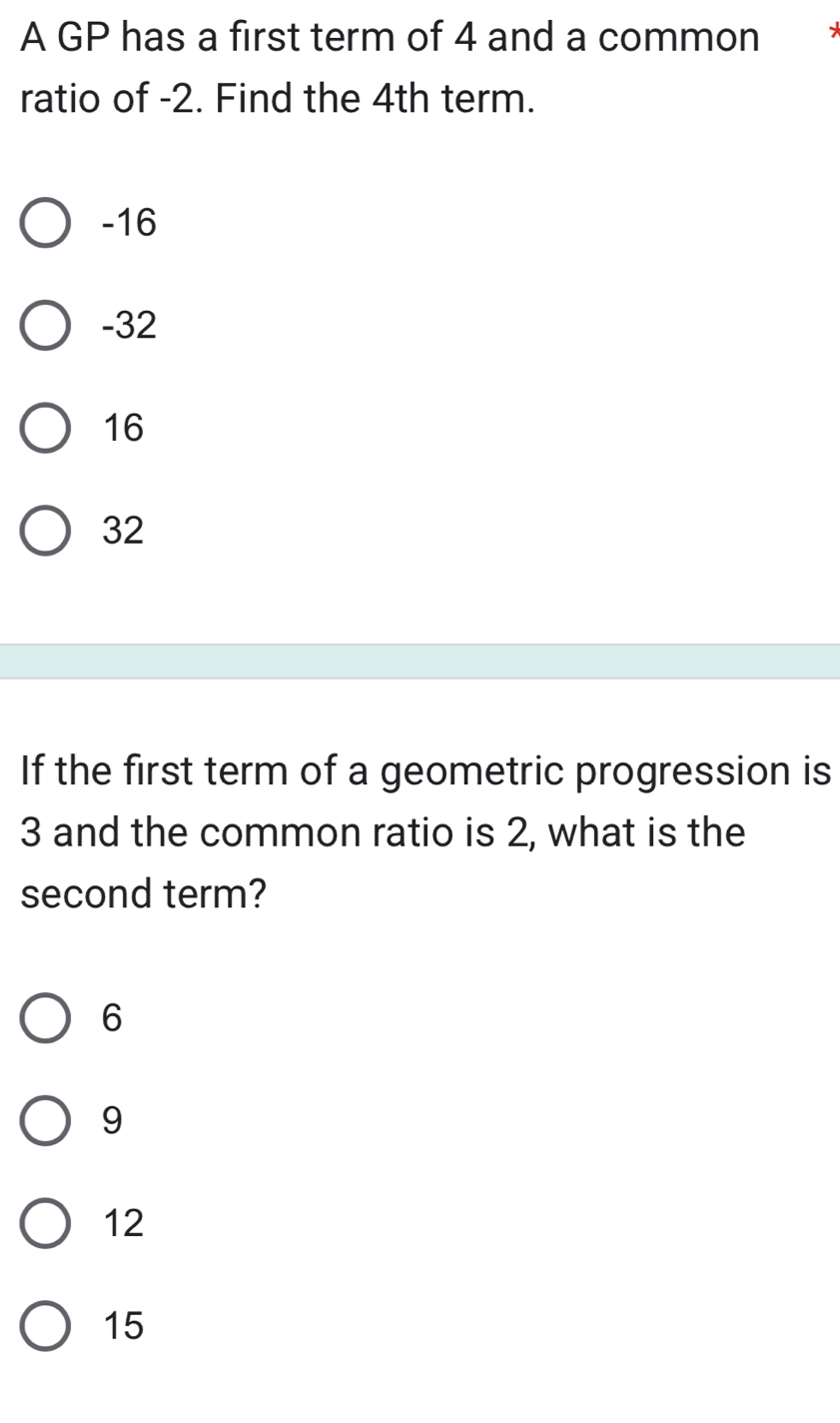This screenshot has width=840, height=1423.
Task: Tap the positive "16" option label text
Action: pos(124,428)
